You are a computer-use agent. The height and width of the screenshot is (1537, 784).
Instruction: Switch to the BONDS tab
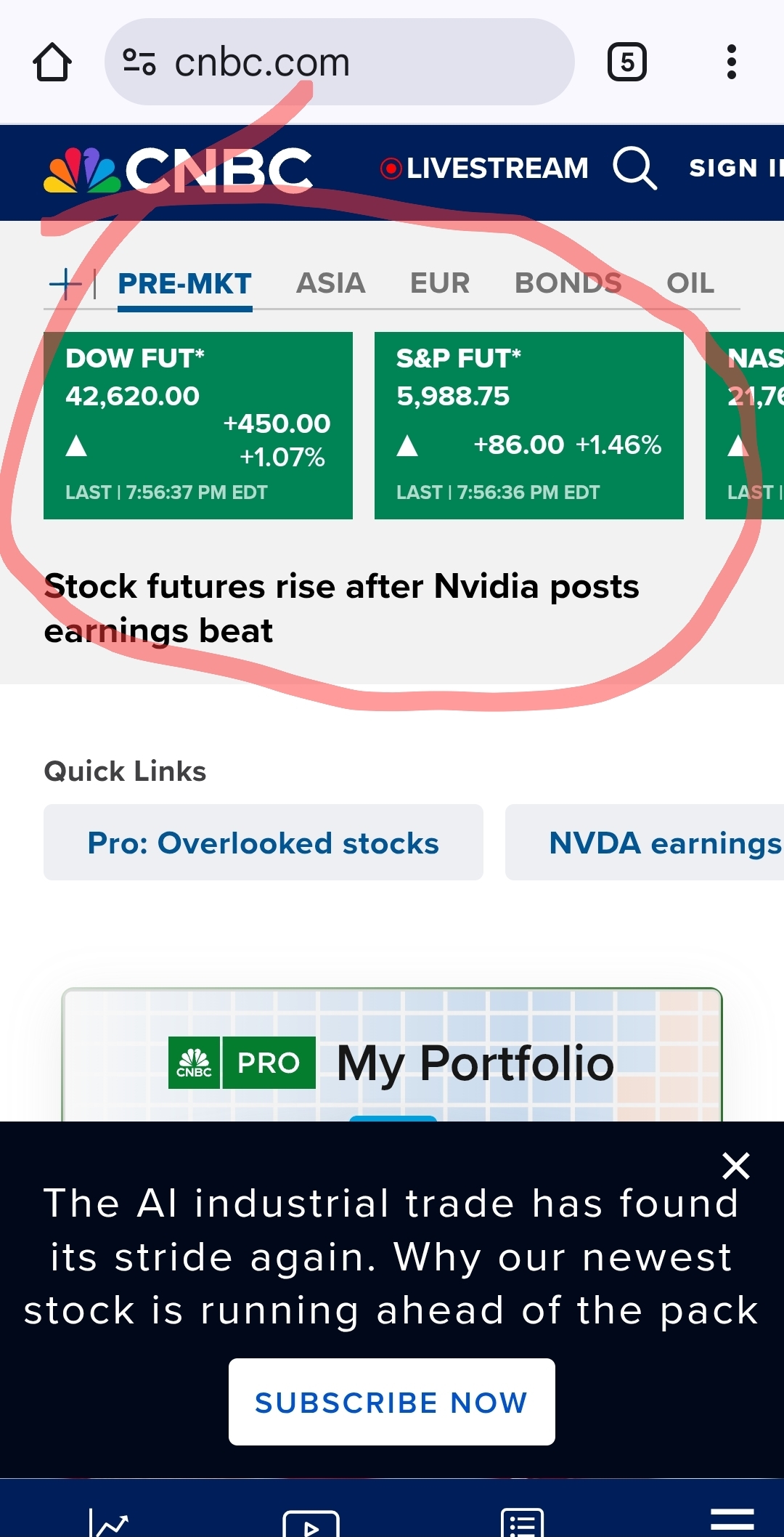(x=568, y=283)
